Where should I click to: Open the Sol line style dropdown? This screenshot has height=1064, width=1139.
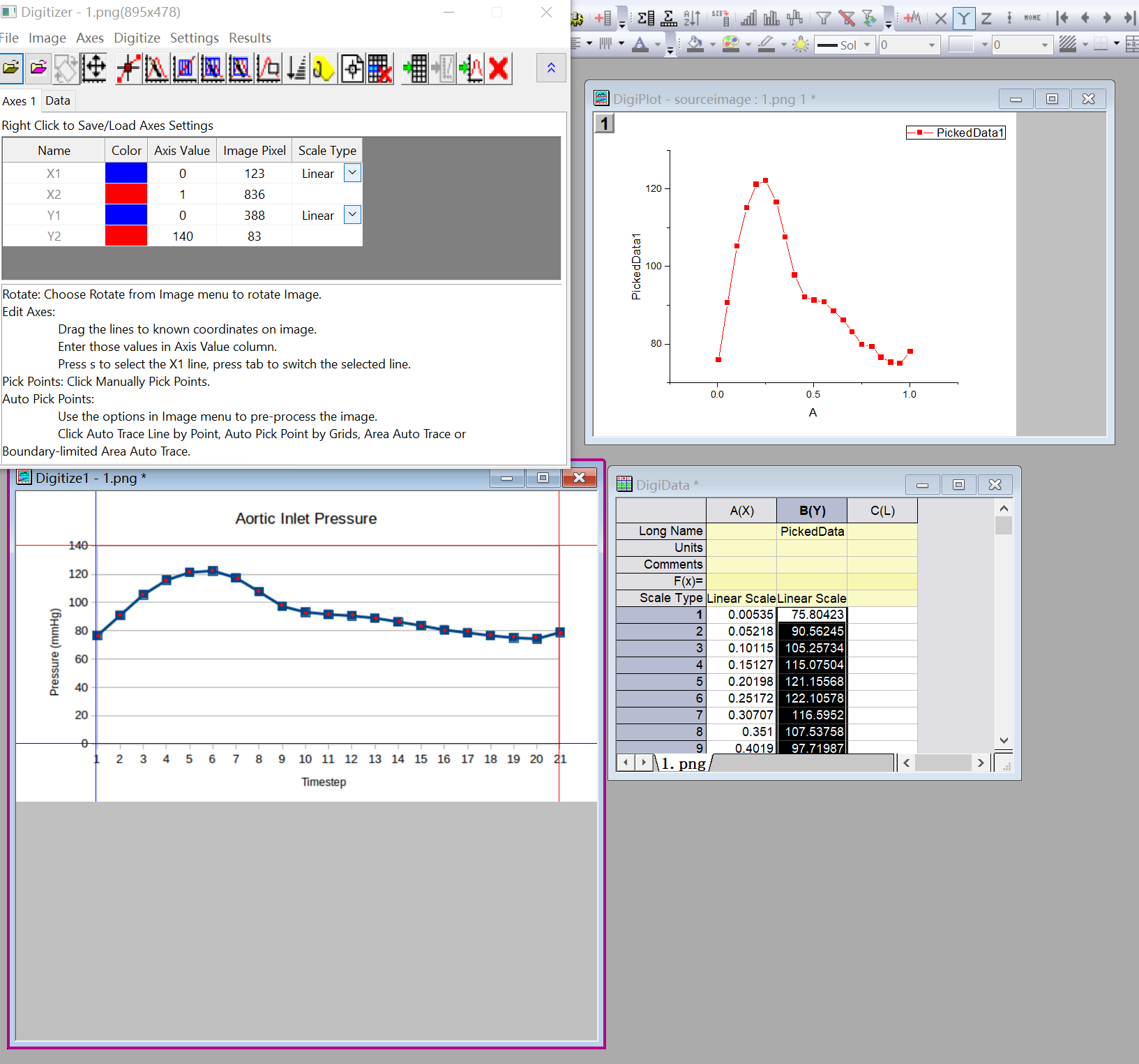(x=867, y=45)
